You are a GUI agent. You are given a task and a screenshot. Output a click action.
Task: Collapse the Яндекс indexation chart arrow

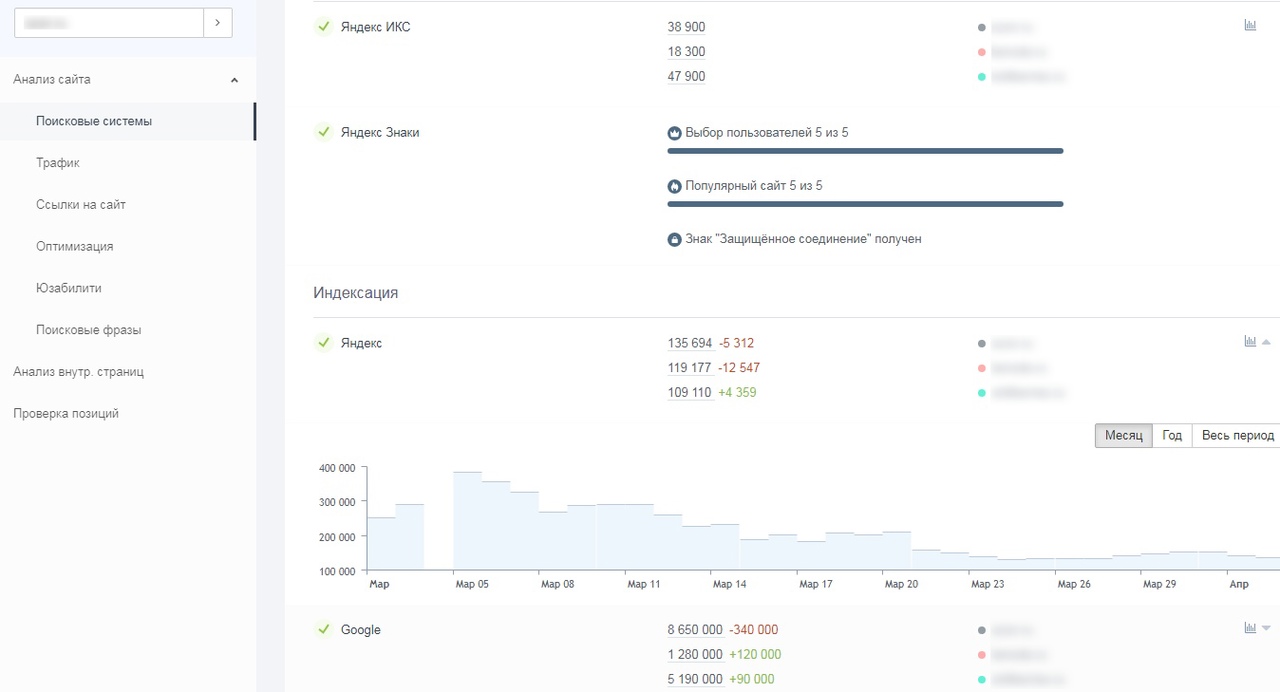tap(1266, 342)
